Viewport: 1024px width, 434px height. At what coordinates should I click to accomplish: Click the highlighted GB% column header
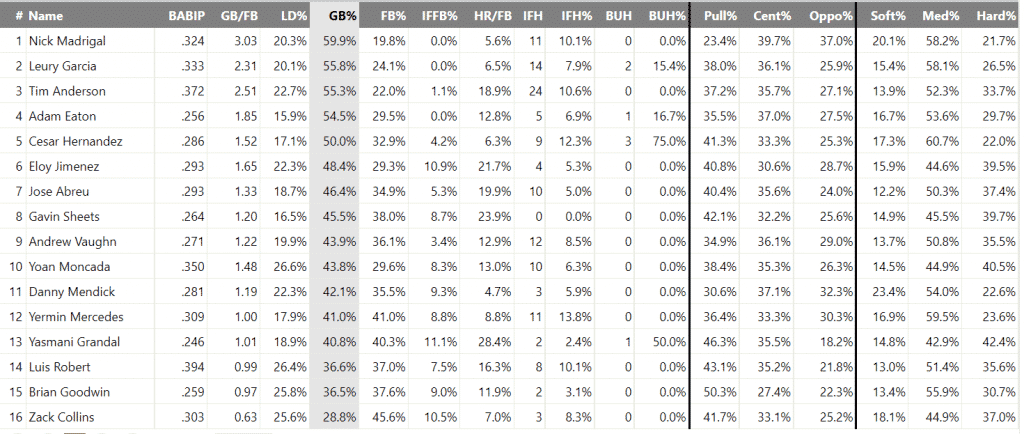pyautogui.click(x=342, y=16)
